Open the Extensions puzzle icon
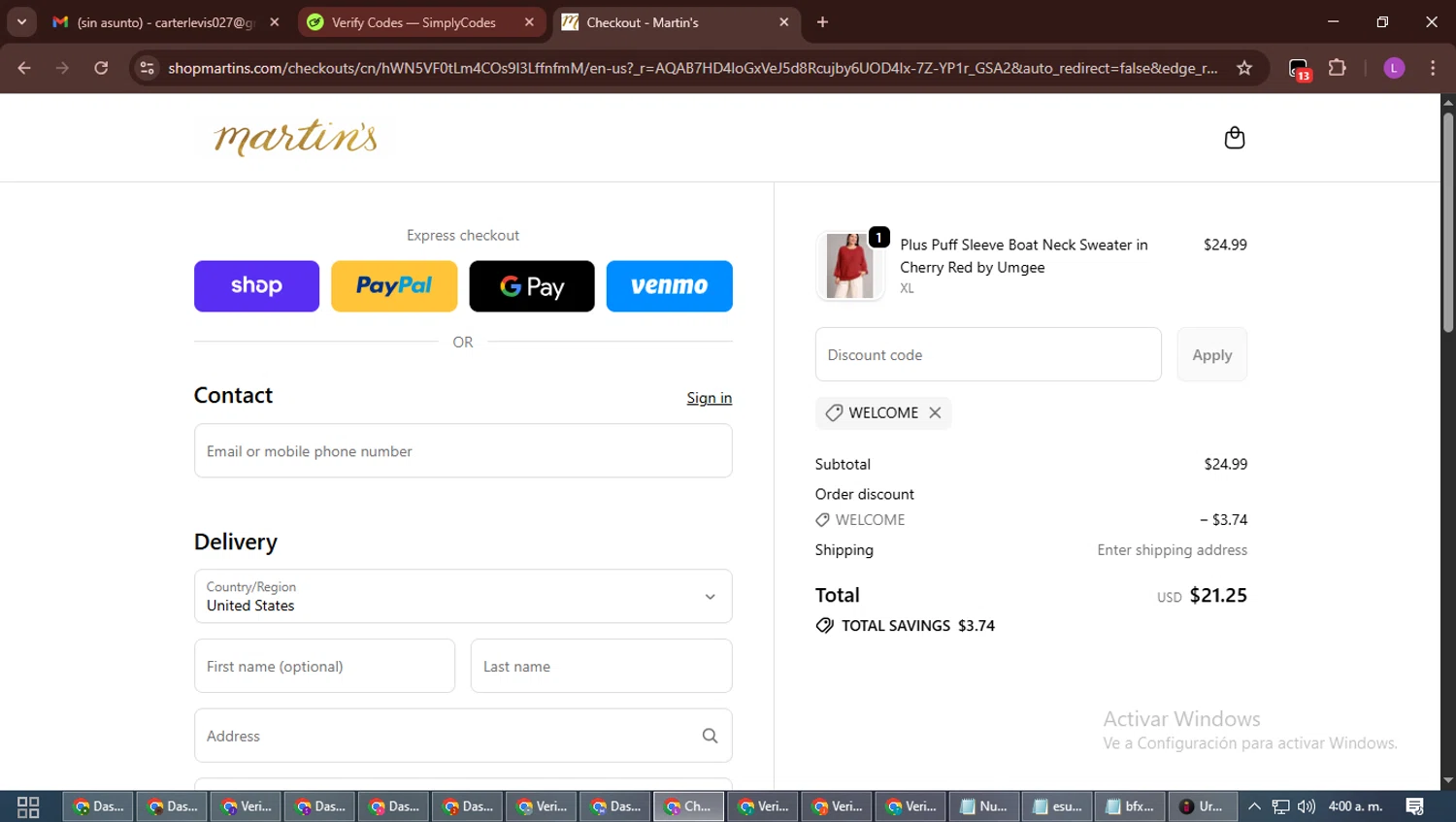The width and height of the screenshot is (1456, 822). (1338, 68)
